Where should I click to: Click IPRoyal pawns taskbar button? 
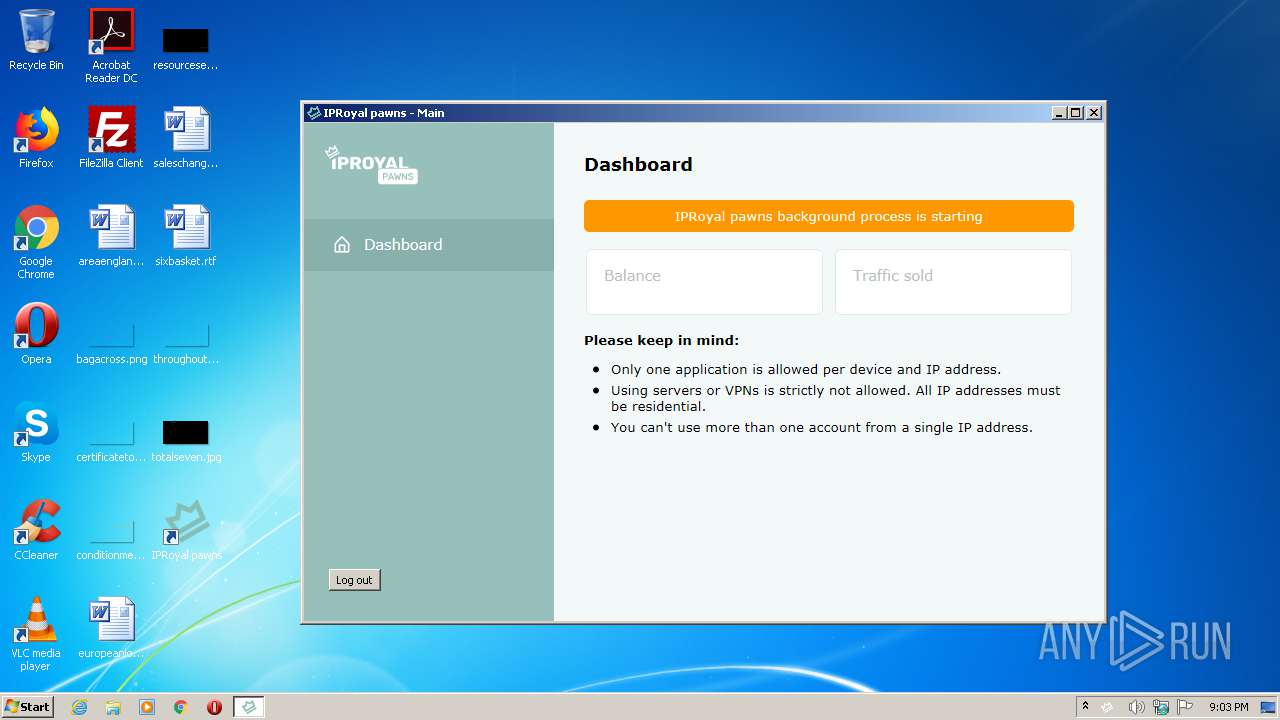(249, 707)
